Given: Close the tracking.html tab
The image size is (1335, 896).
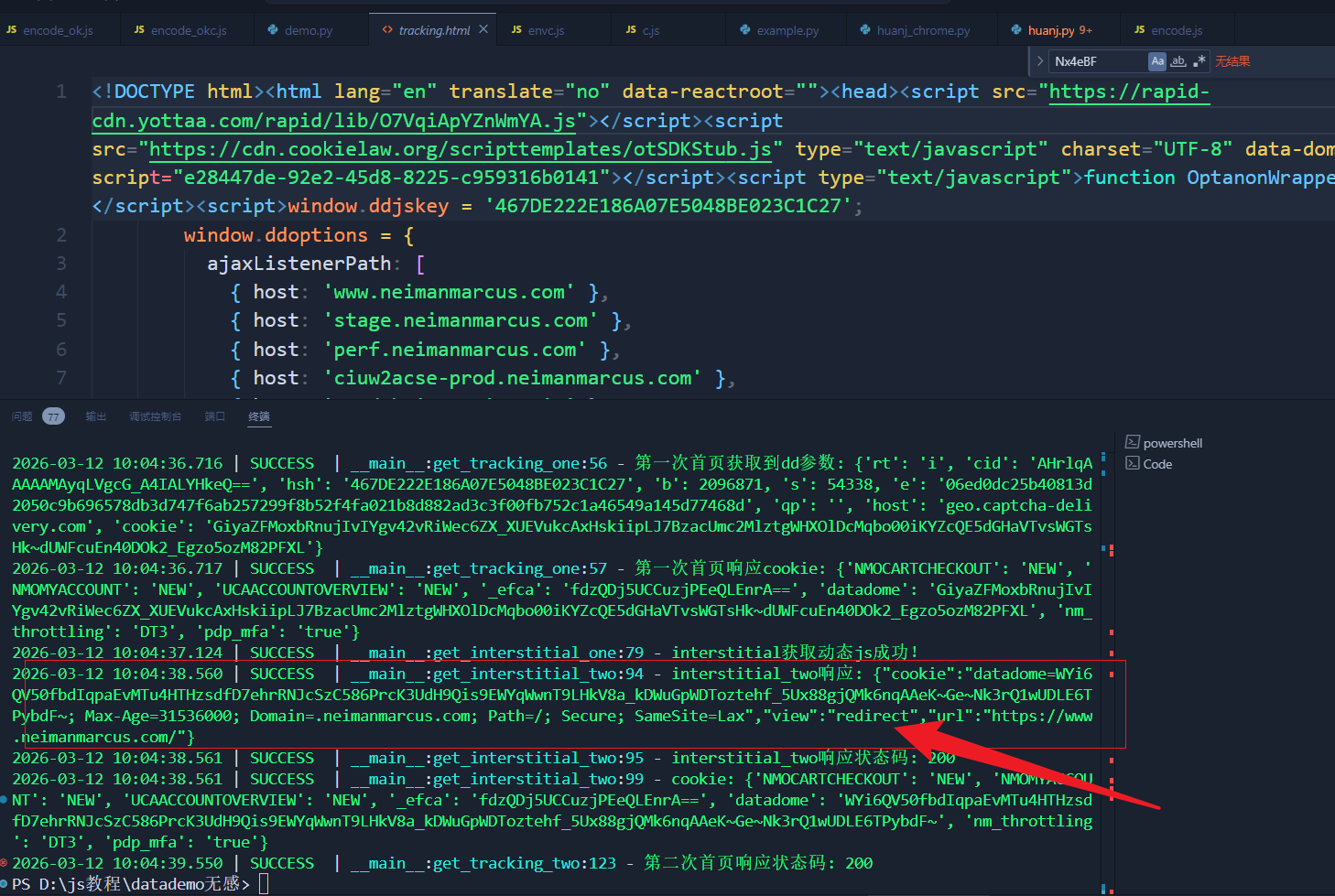Looking at the screenshot, I should [483, 29].
